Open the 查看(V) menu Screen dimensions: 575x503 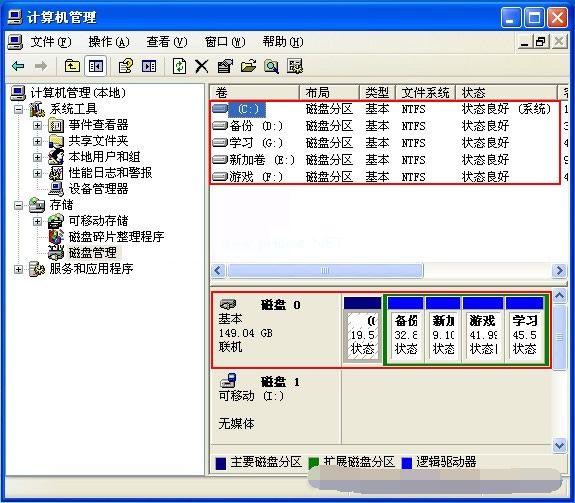tap(167, 42)
